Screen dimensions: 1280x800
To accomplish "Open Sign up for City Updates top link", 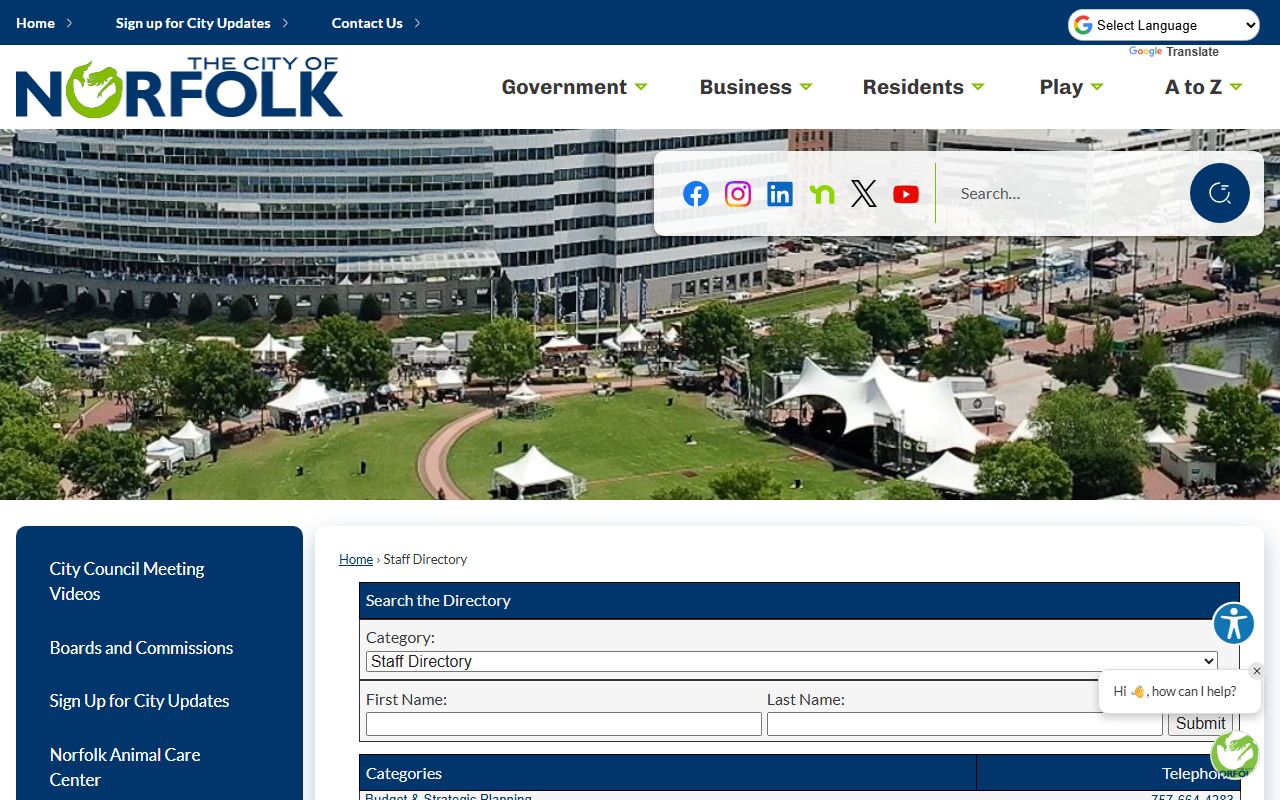I will coord(193,23).
